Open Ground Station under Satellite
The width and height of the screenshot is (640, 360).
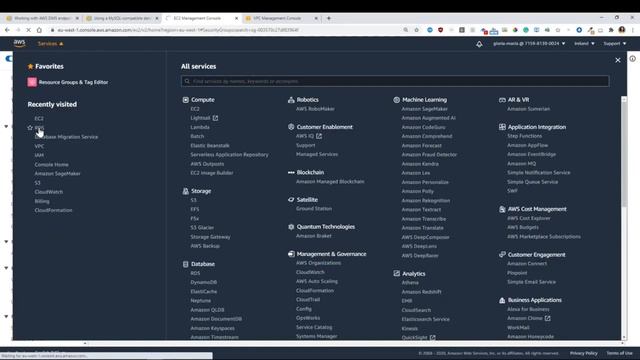point(313,209)
